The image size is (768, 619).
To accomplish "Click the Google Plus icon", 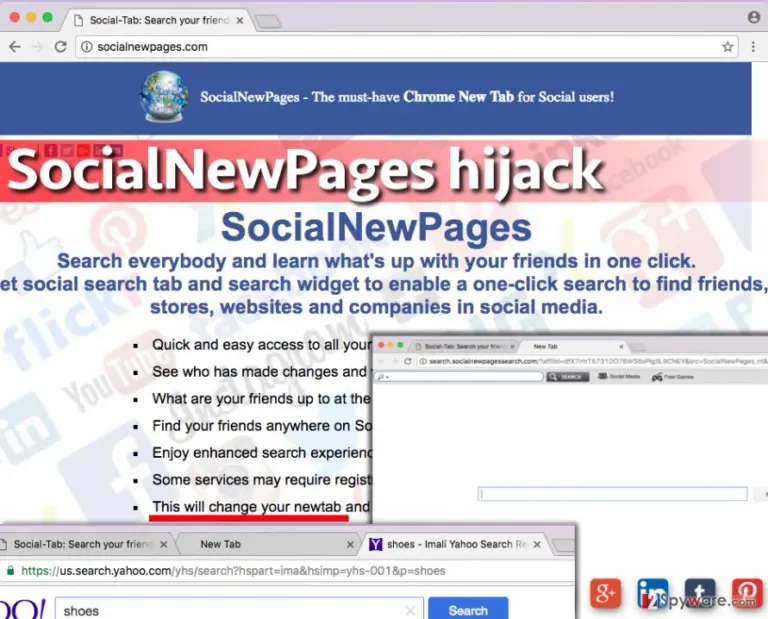I will (606, 593).
